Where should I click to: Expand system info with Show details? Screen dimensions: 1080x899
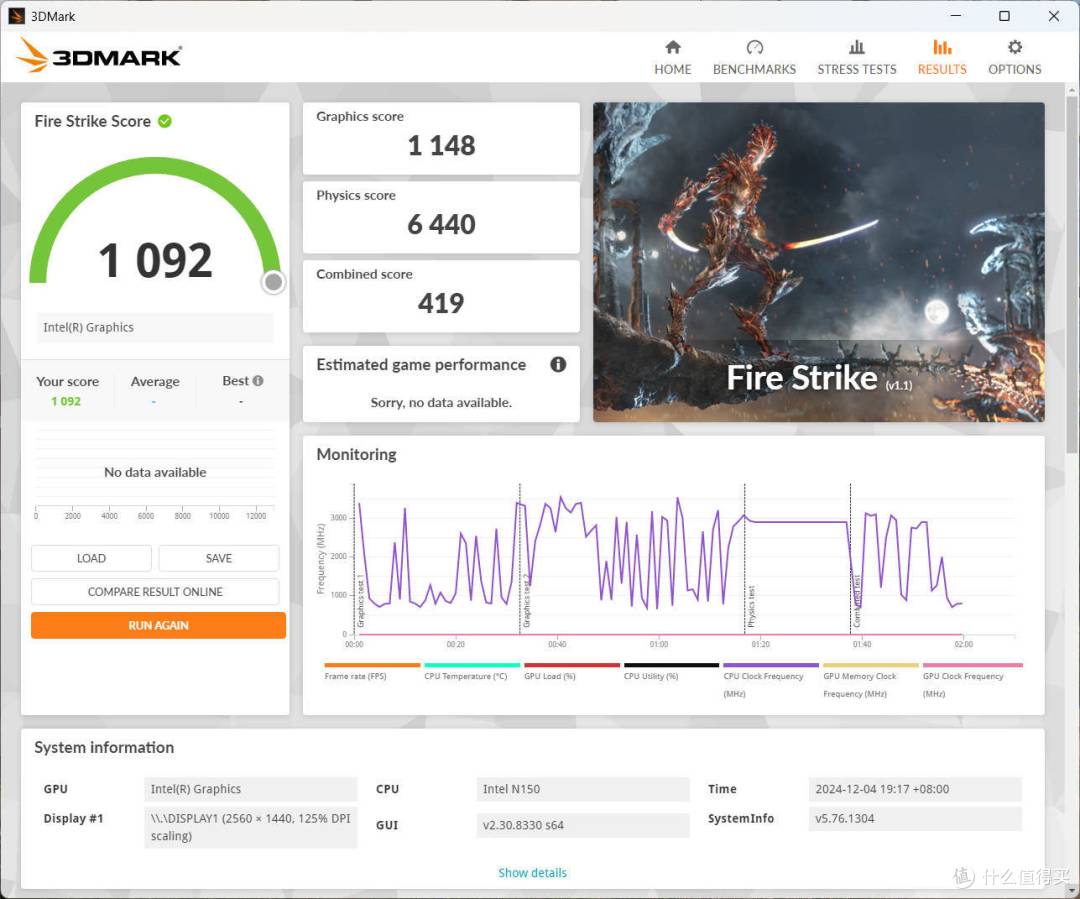(x=532, y=873)
